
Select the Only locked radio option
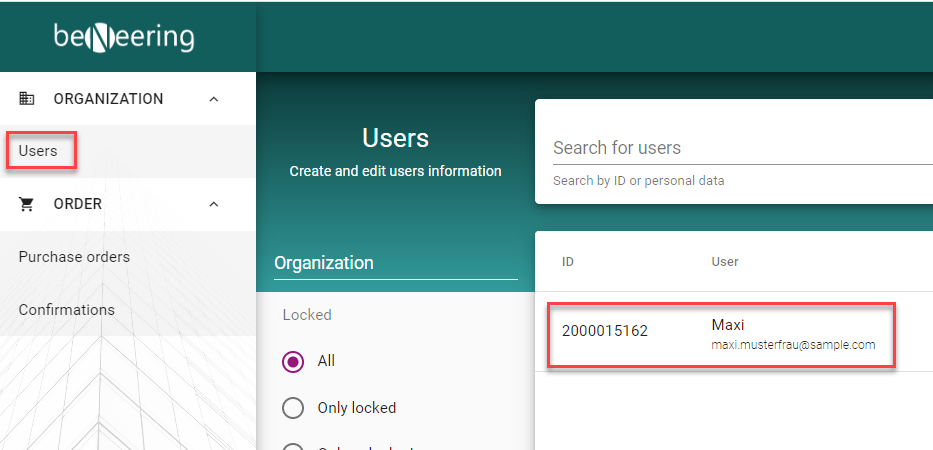click(x=293, y=408)
